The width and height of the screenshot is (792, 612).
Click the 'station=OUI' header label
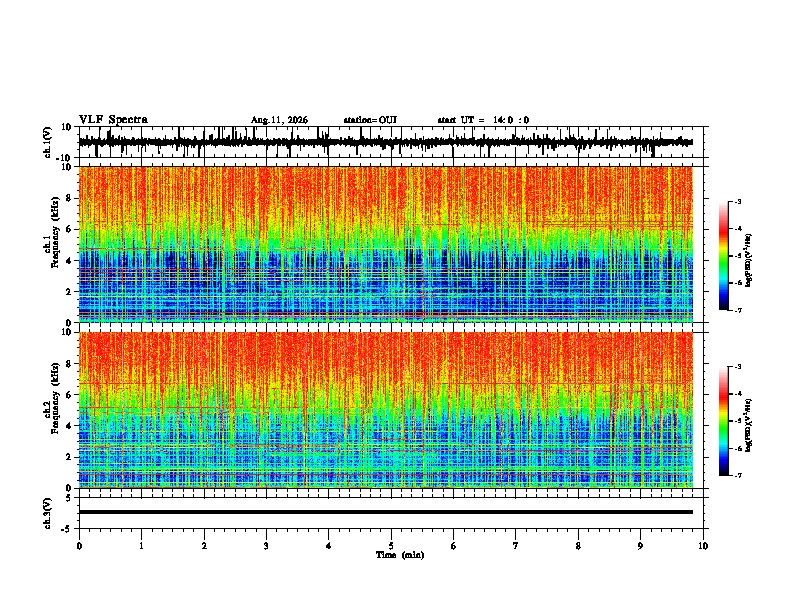coord(370,120)
